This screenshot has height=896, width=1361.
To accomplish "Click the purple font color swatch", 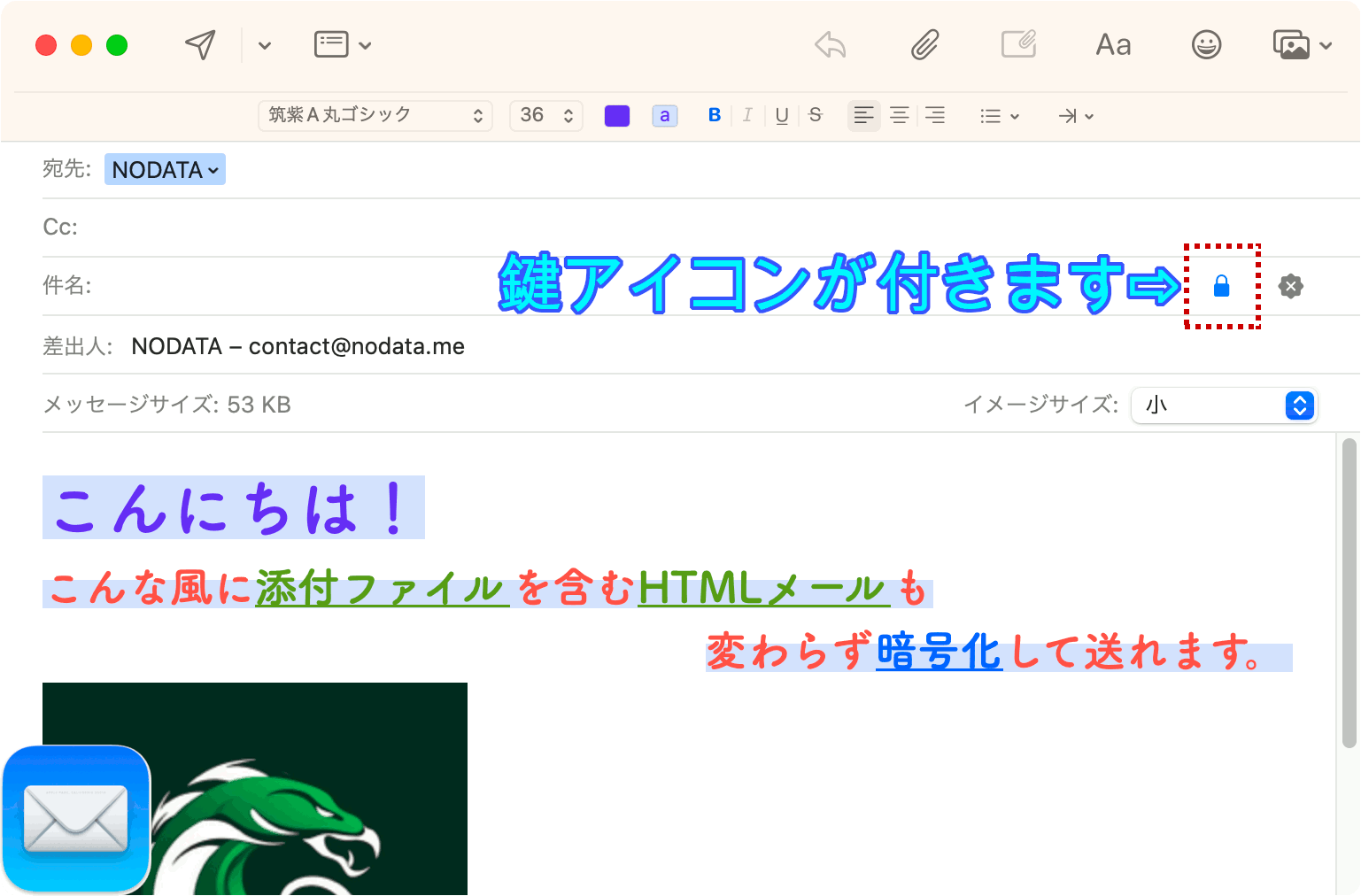I will (x=617, y=115).
